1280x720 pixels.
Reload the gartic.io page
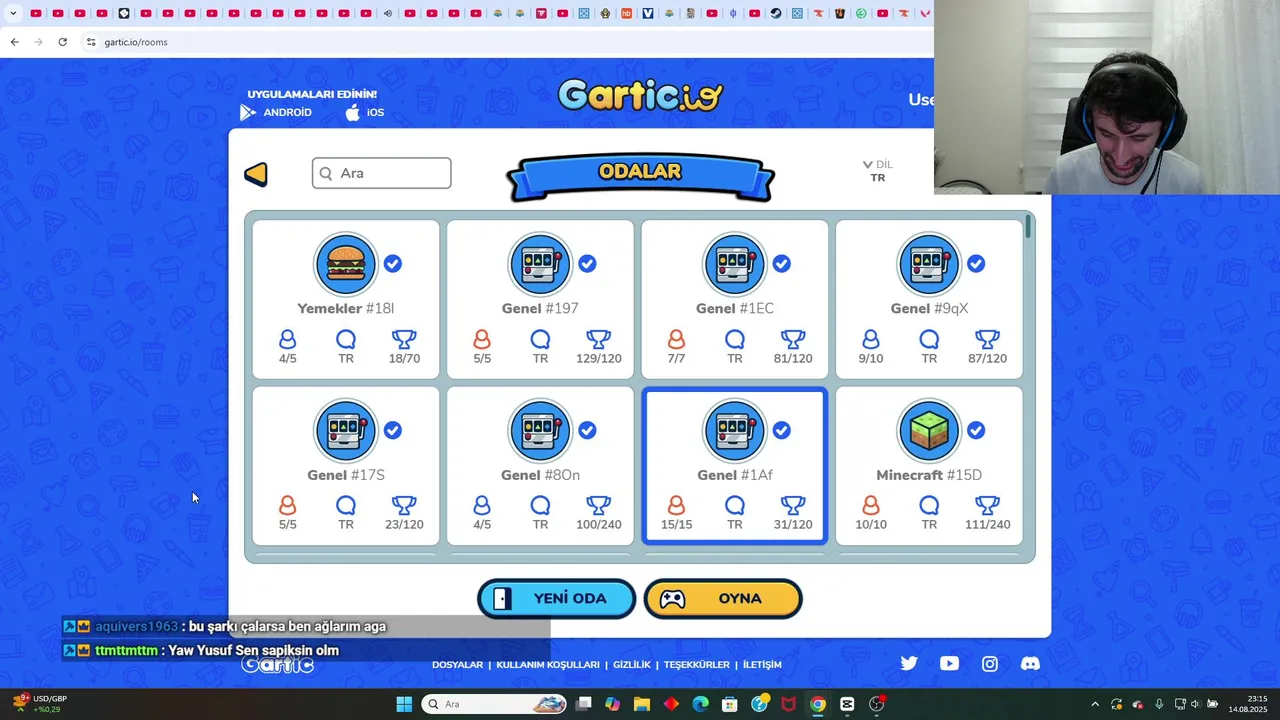coord(62,42)
